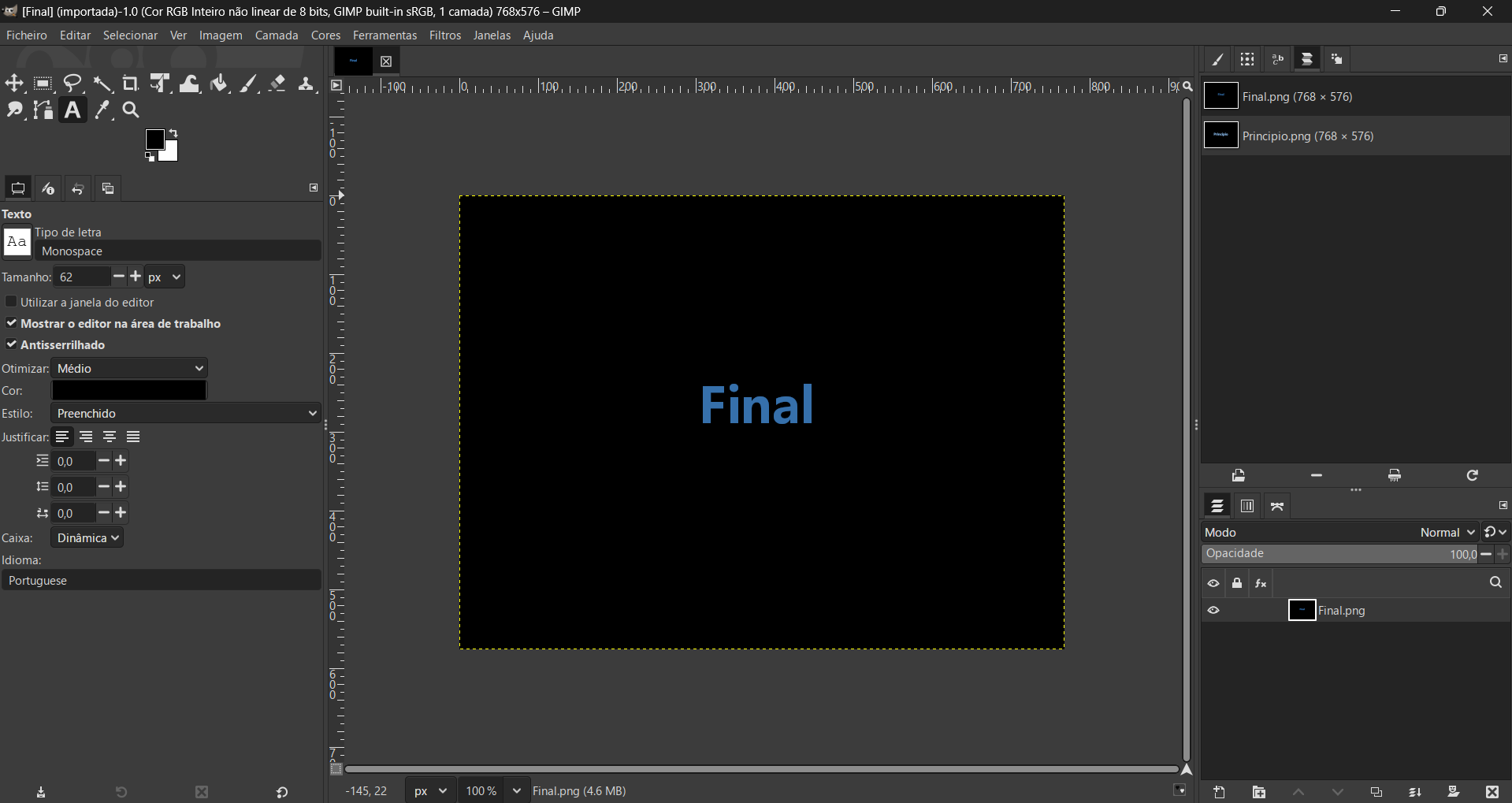Open the status bar unit dropdown

point(430,790)
